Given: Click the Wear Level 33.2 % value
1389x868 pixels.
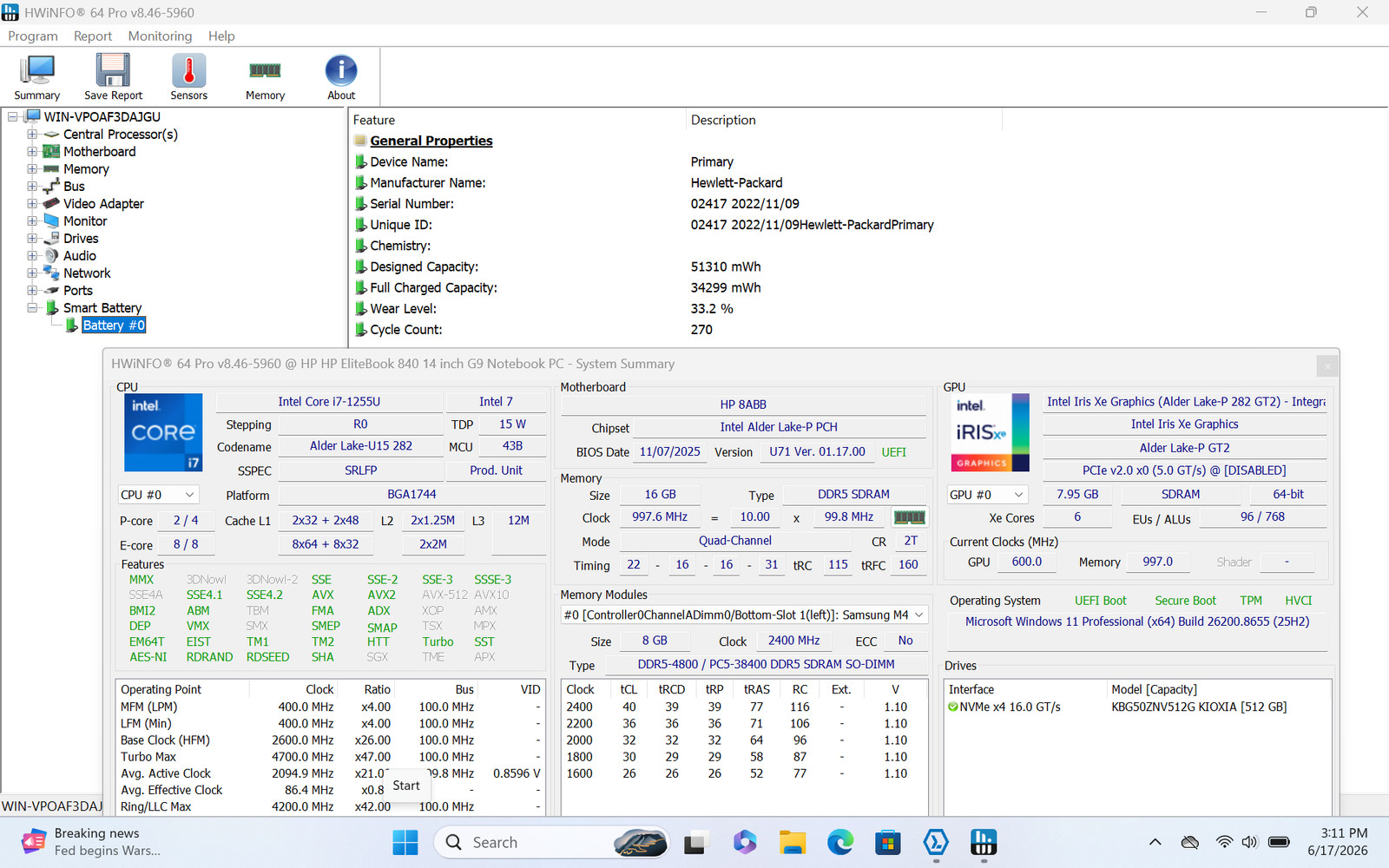Looking at the screenshot, I should [712, 308].
